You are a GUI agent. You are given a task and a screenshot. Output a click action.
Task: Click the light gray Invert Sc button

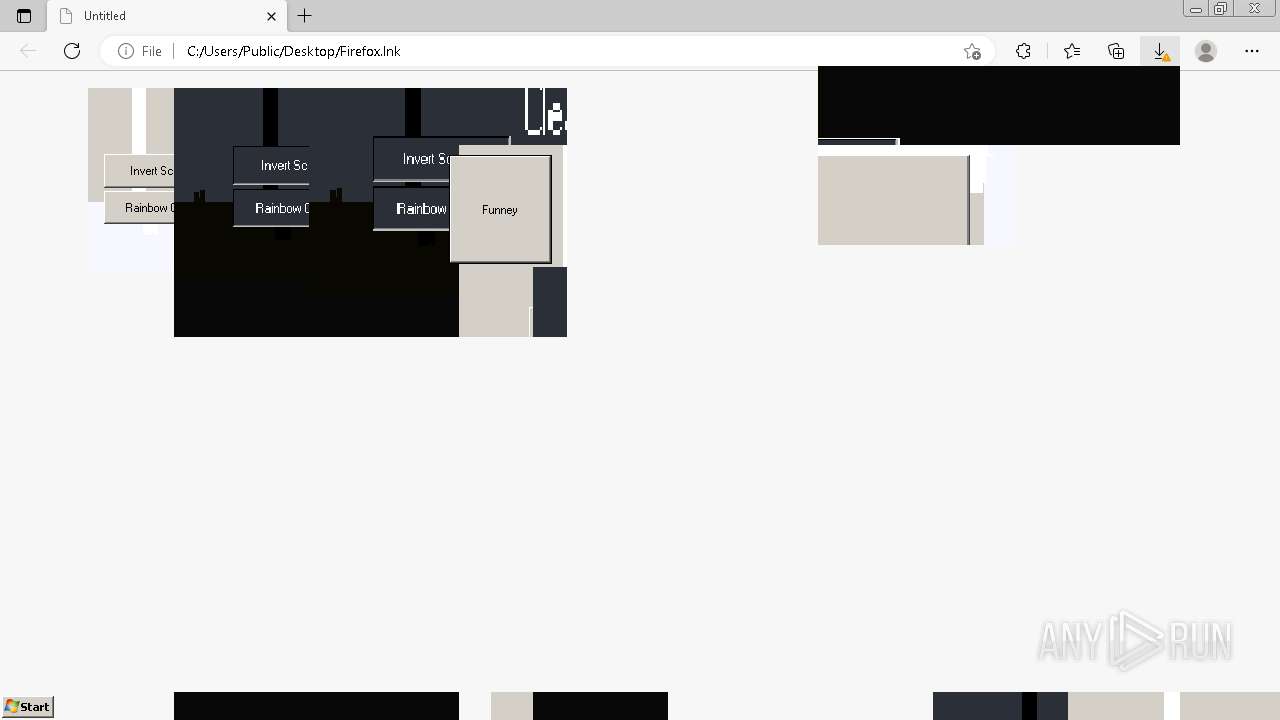pyautogui.click(x=140, y=171)
